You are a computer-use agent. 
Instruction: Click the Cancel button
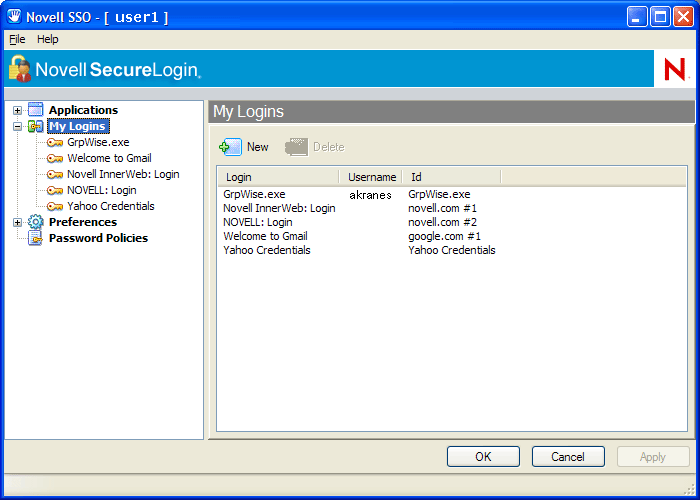[x=568, y=457]
